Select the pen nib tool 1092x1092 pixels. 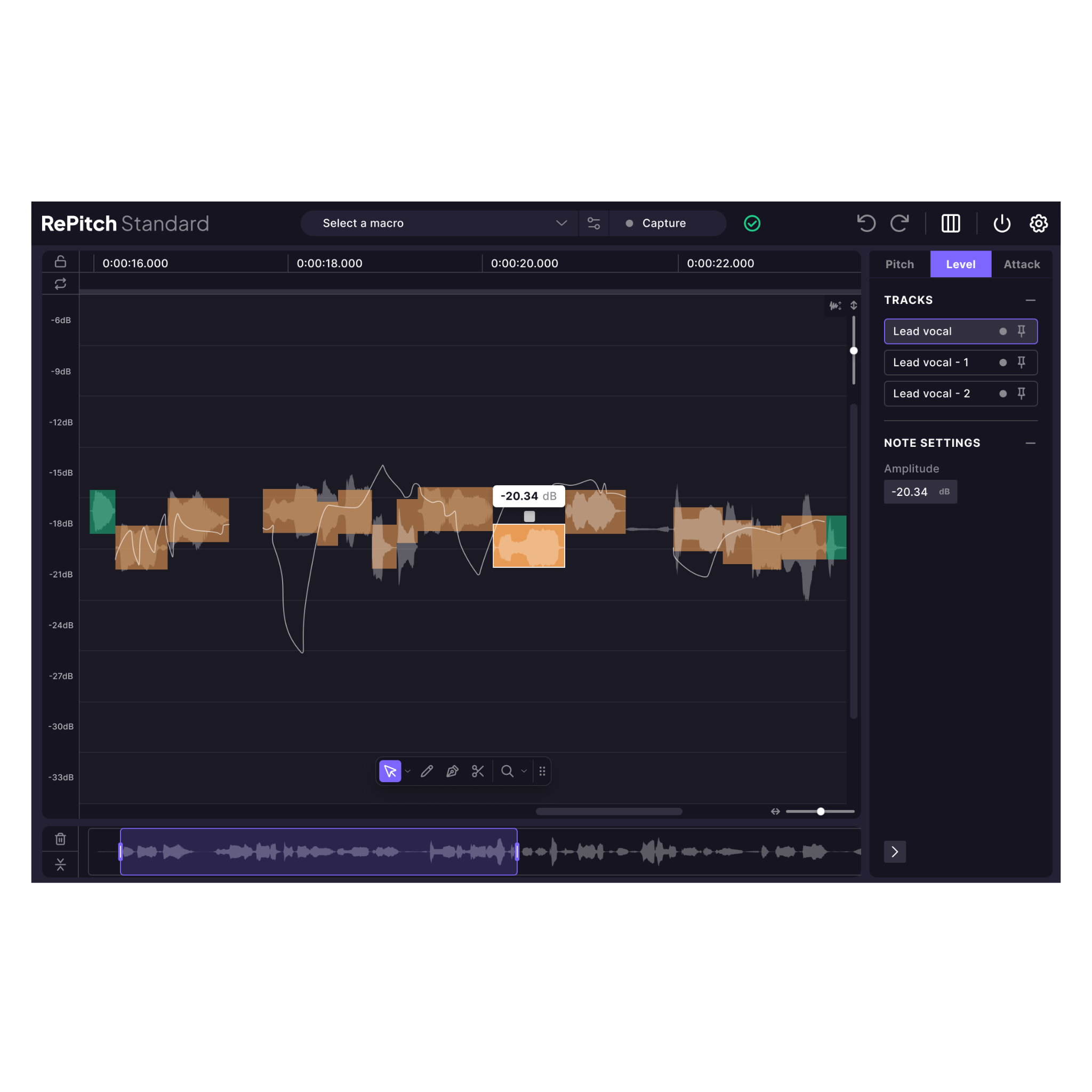click(x=452, y=771)
